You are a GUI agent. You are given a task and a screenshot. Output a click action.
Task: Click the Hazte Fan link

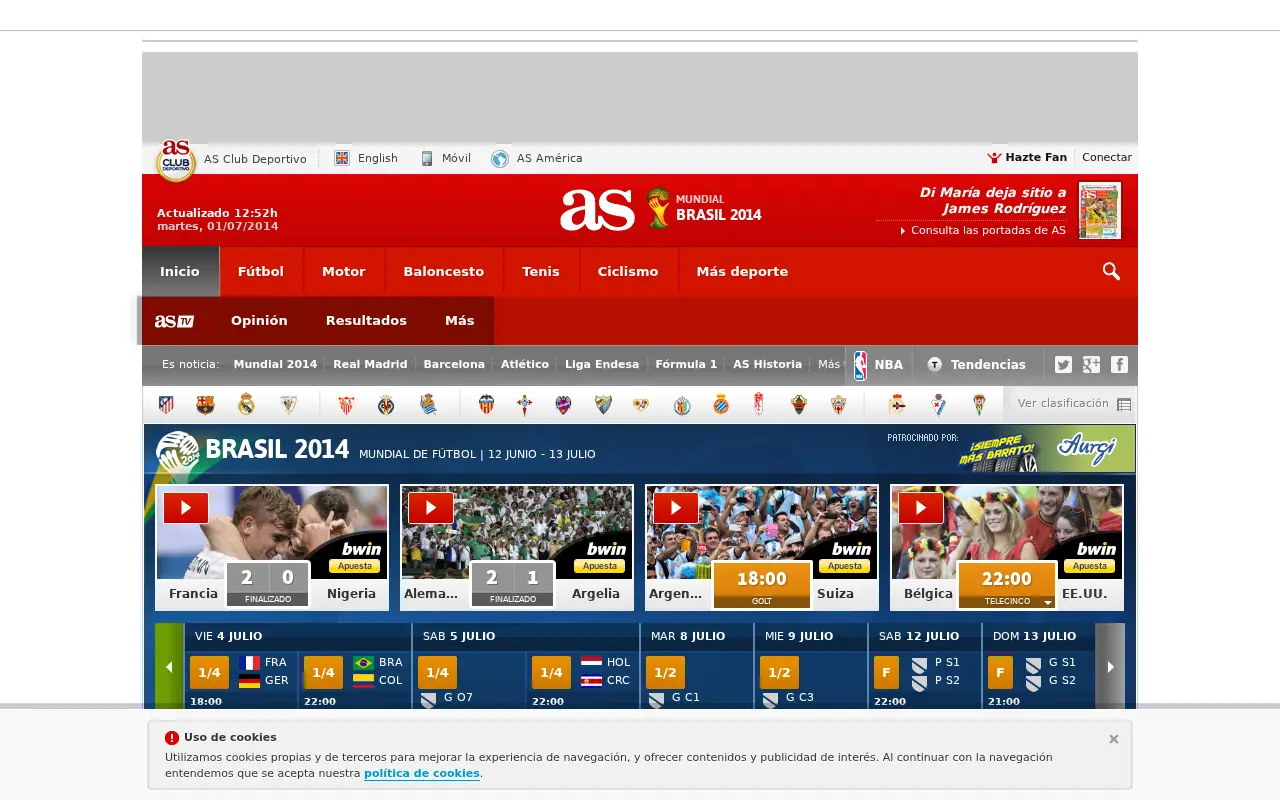click(x=1027, y=157)
